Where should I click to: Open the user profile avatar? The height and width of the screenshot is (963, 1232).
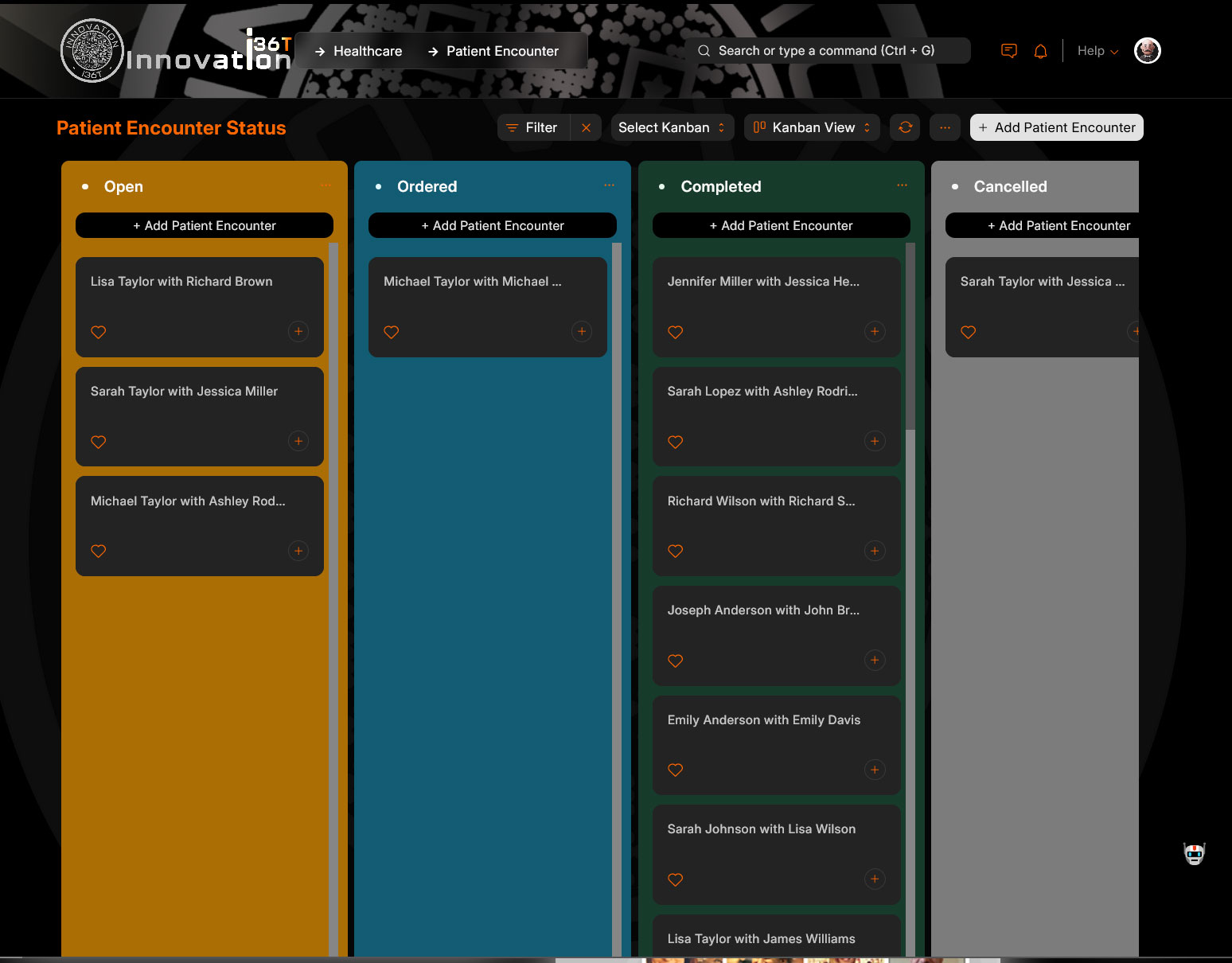(x=1147, y=51)
